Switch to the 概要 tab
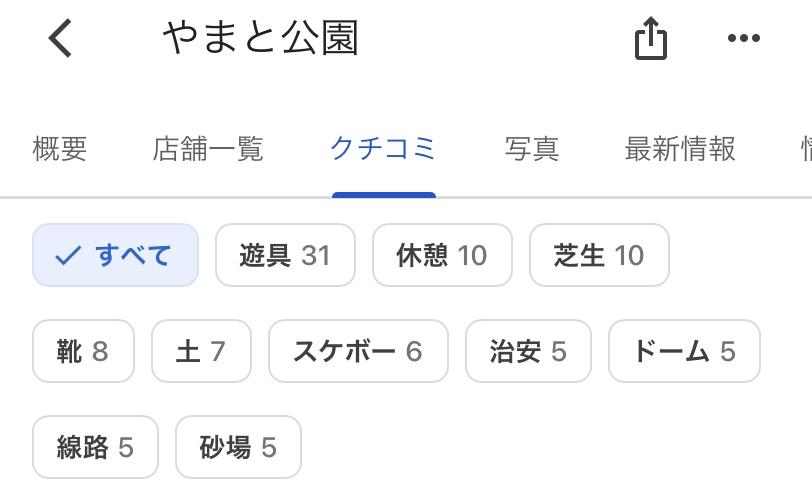Screen dimensions: 812x492 pos(60,149)
